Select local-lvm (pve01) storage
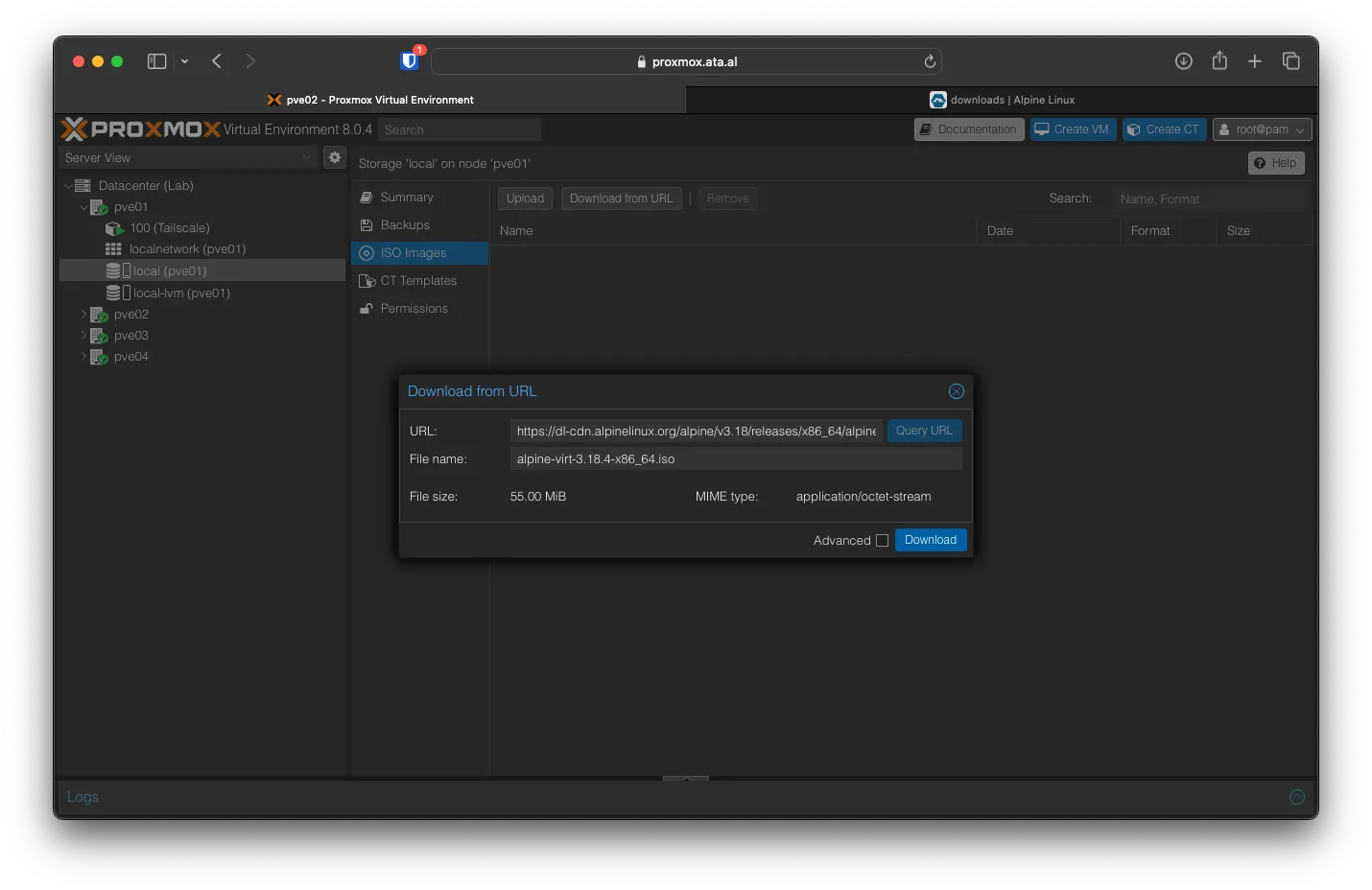The image size is (1372, 890). 181,293
